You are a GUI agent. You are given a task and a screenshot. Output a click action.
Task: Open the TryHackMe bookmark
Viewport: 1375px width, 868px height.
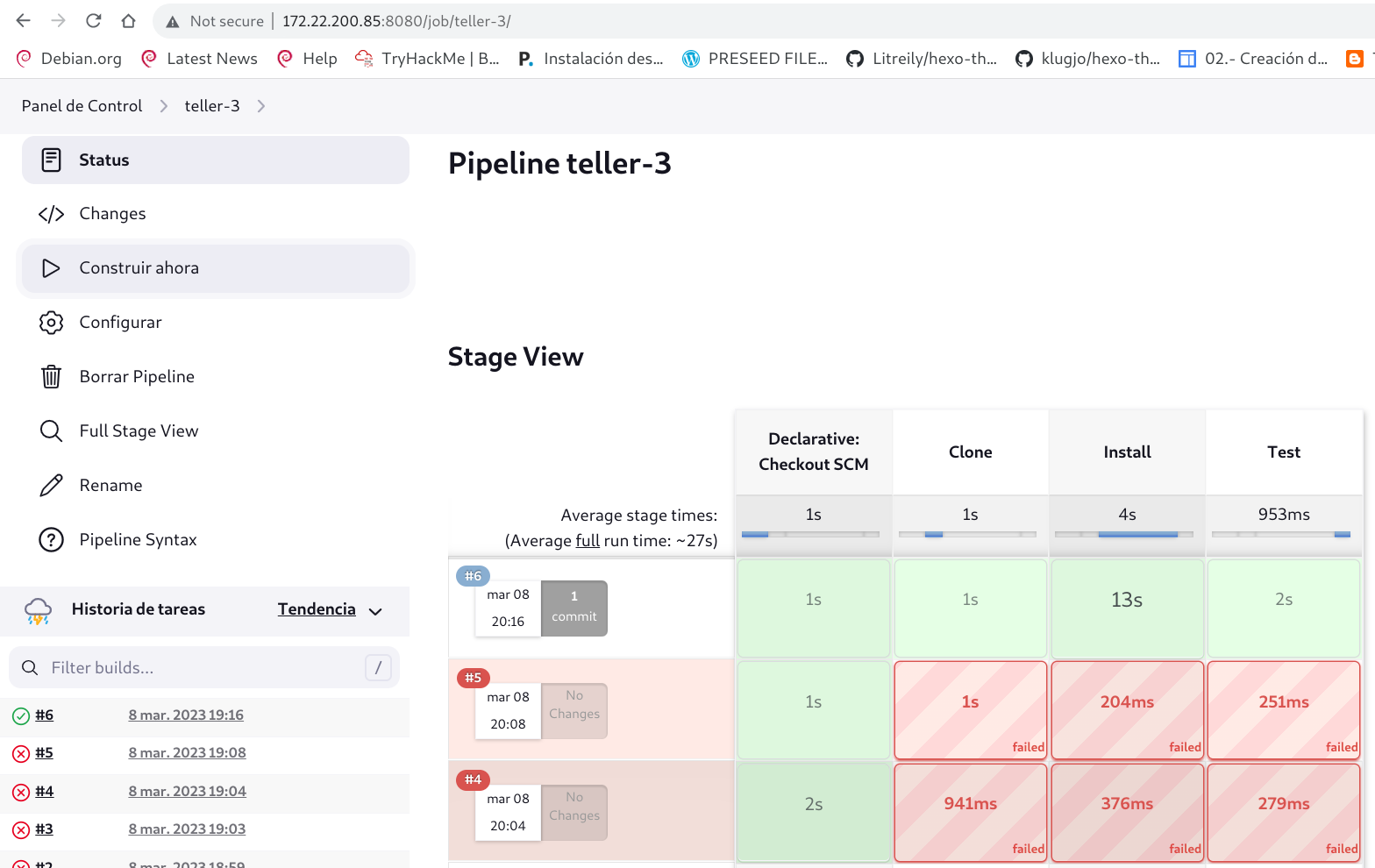pyautogui.click(x=427, y=59)
